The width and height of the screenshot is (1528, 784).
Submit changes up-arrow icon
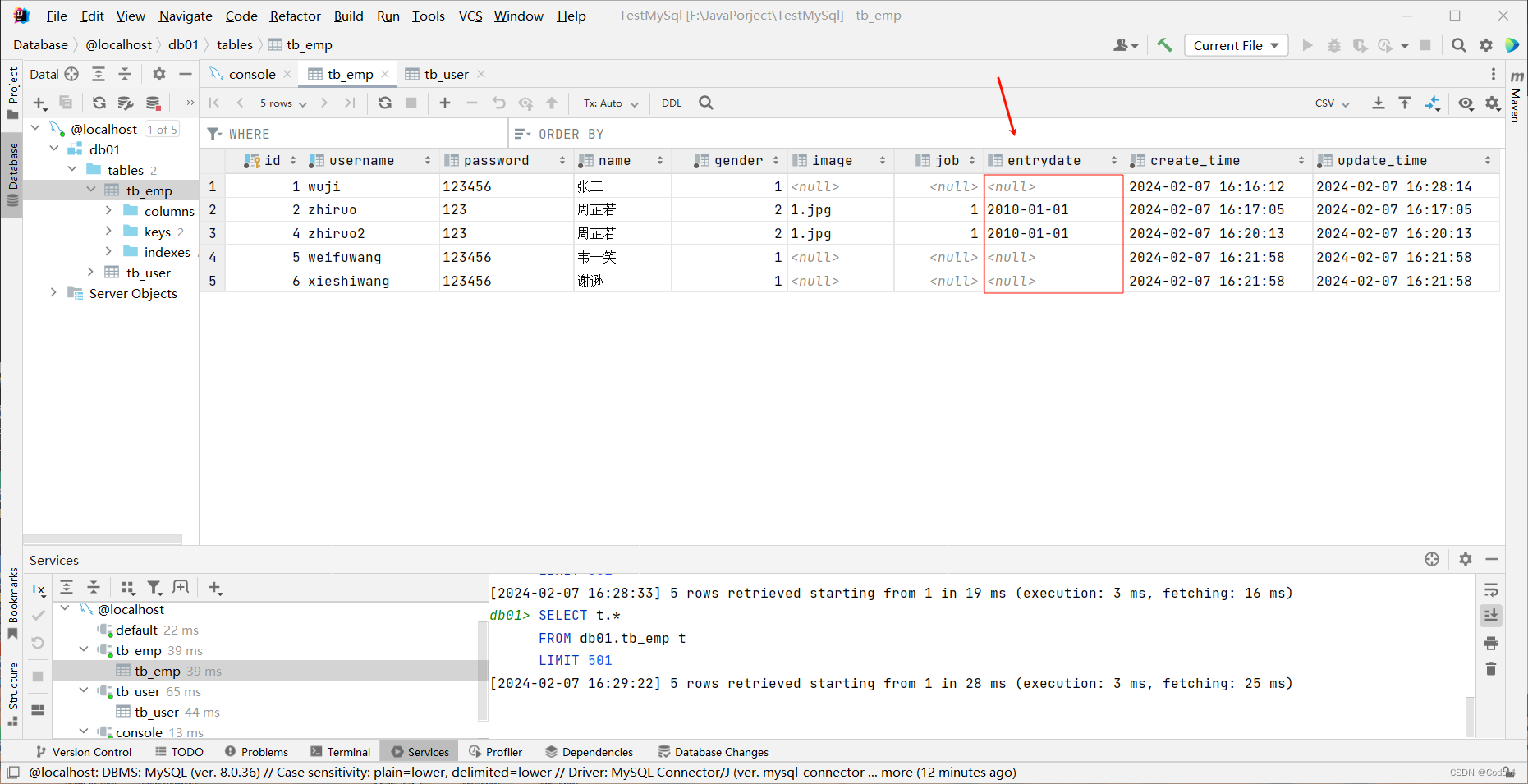tap(552, 103)
